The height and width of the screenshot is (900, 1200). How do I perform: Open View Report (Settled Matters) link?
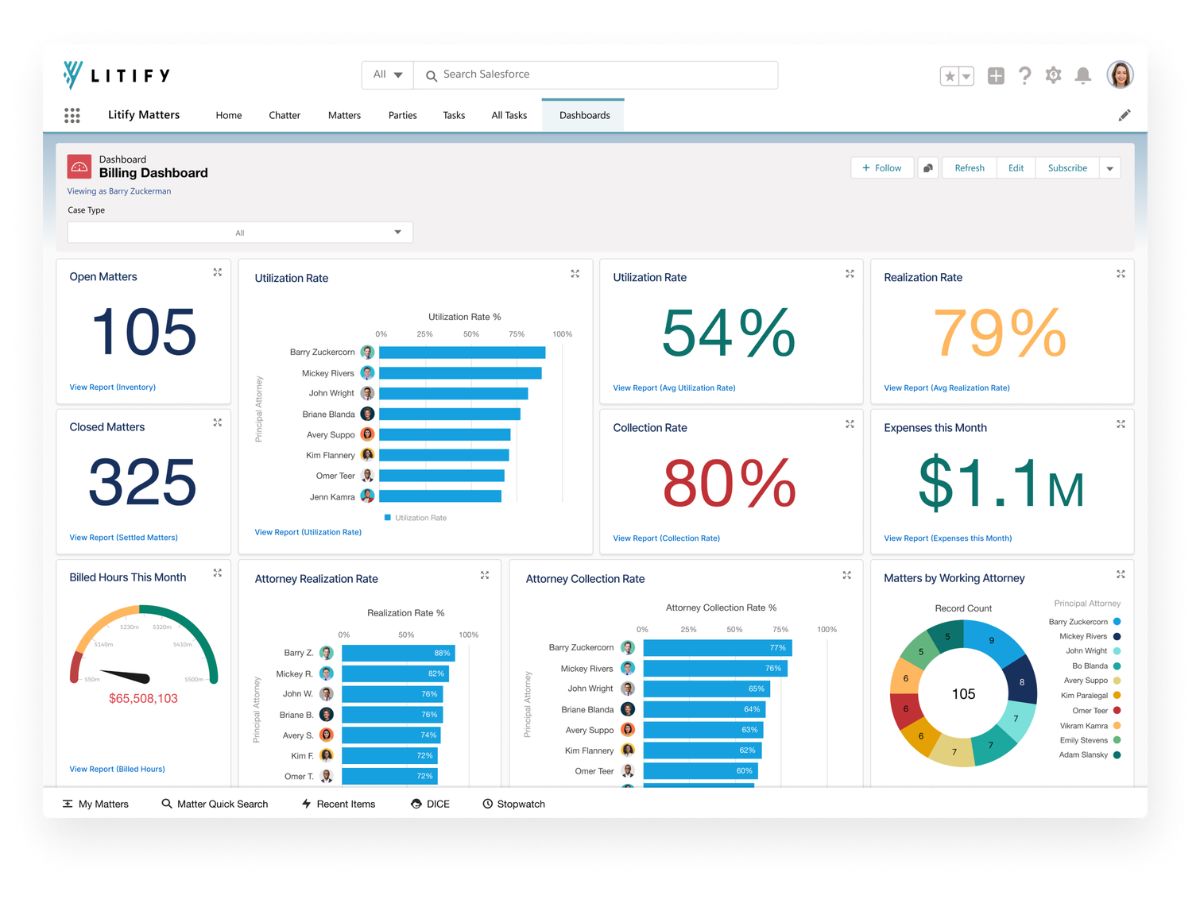coord(123,537)
